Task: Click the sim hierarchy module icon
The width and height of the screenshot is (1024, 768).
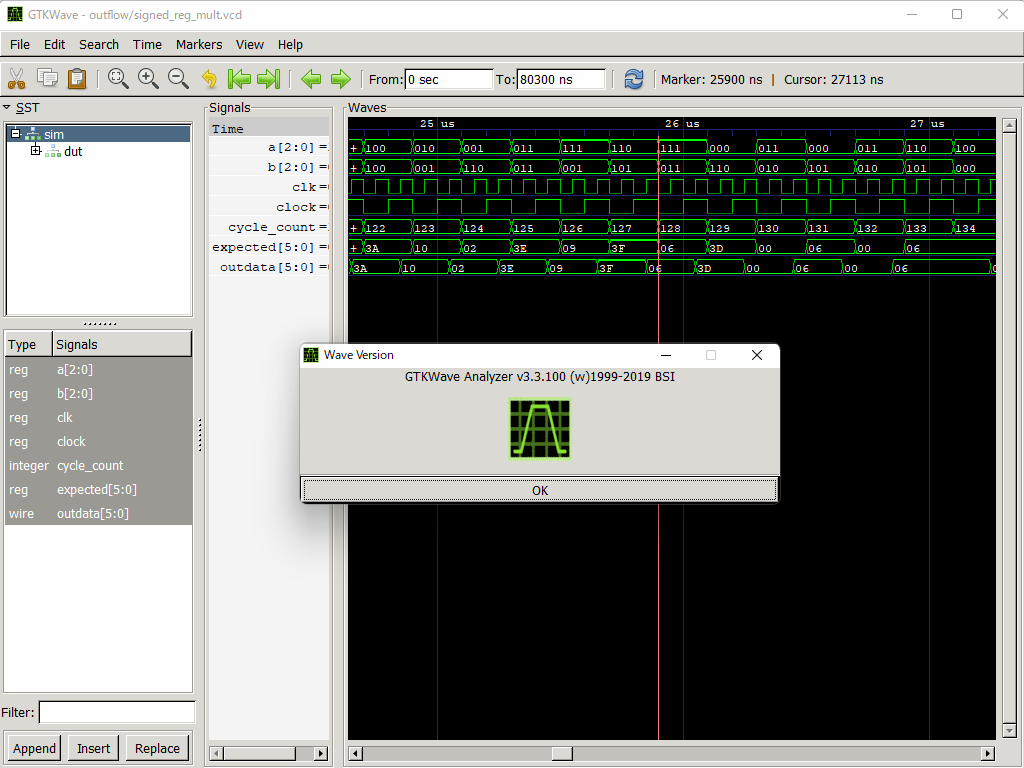Action: [33, 135]
